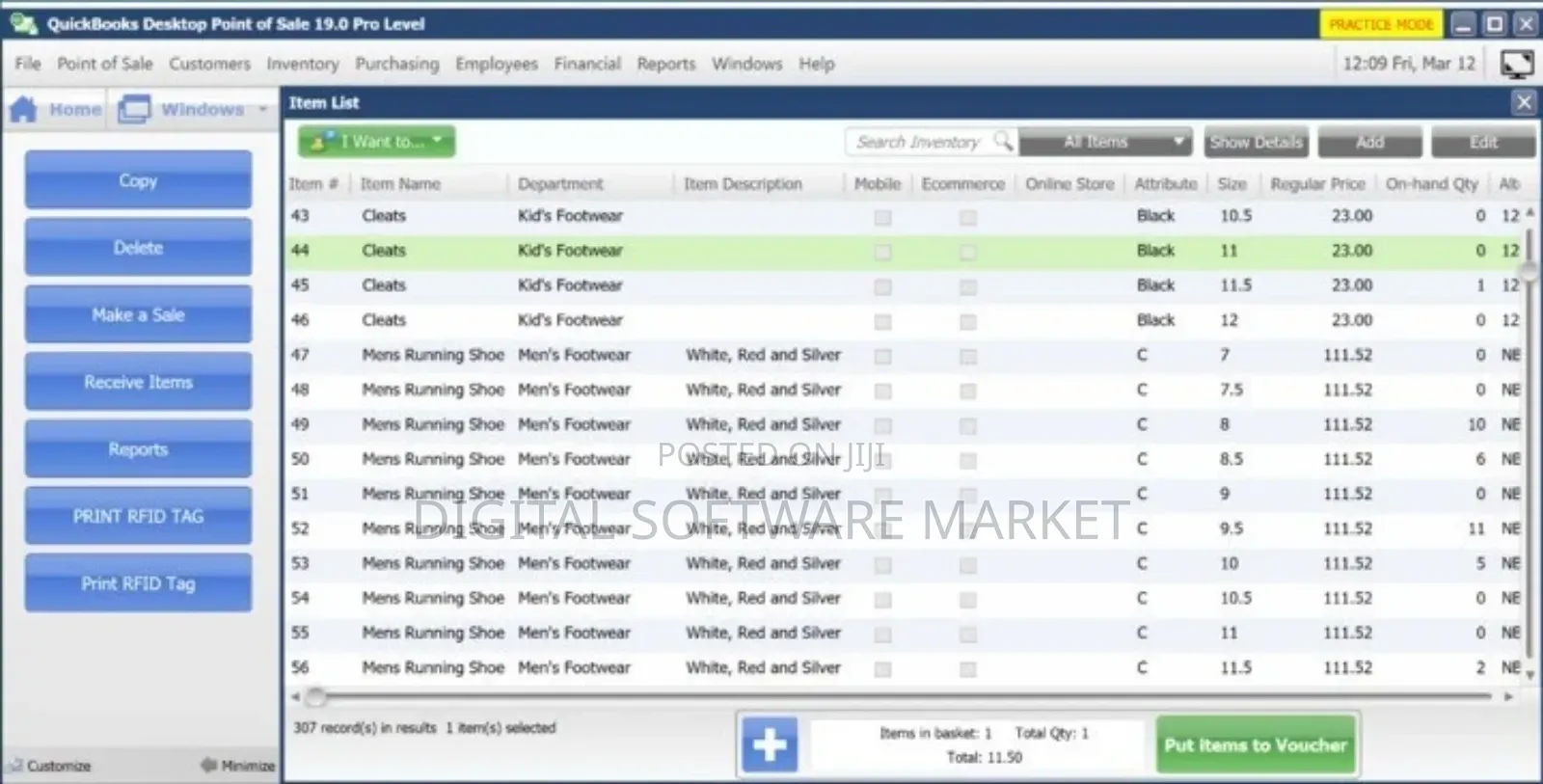Click the Customize icon at bottom left
The width and height of the screenshot is (1543, 784).
pos(14,766)
